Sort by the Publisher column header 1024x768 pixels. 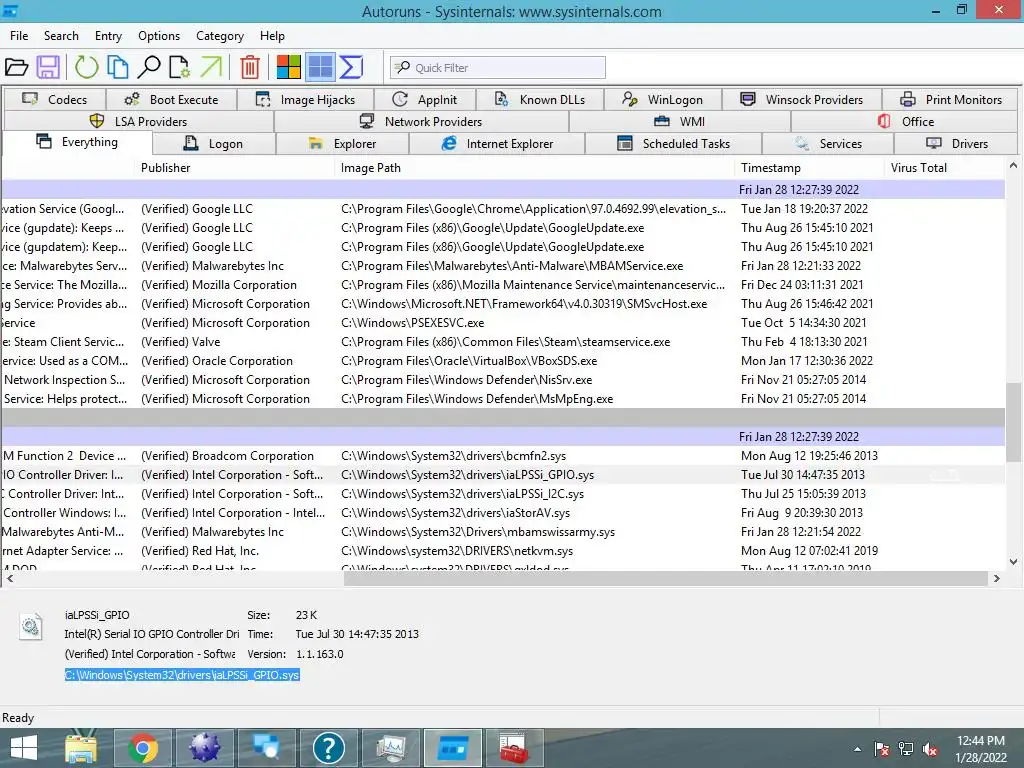(234, 168)
